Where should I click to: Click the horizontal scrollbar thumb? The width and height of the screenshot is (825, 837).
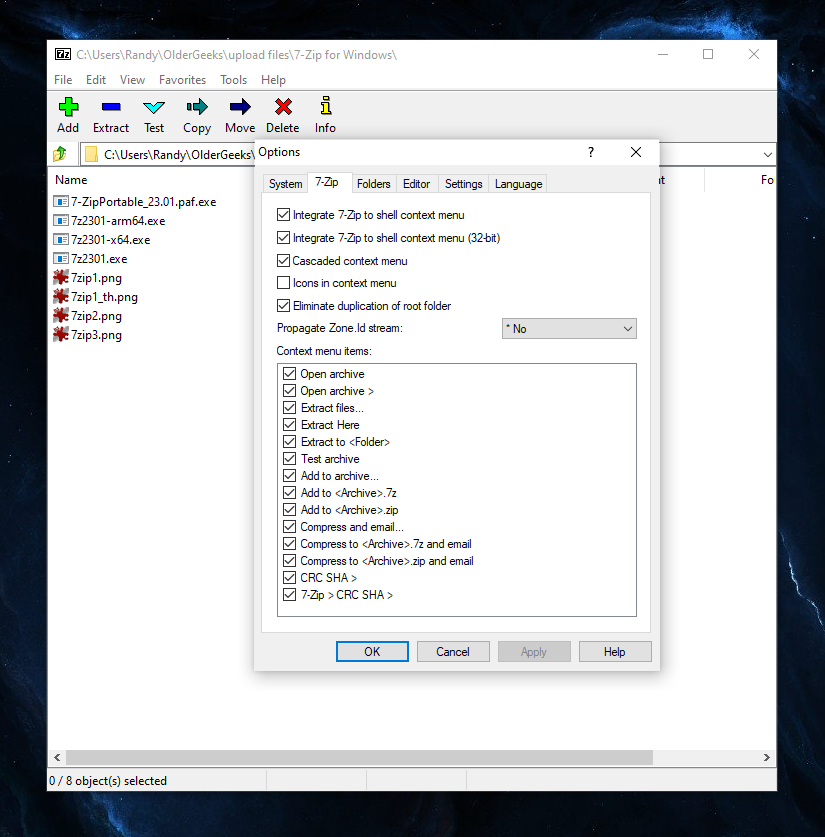pyautogui.click(x=359, y=757)
